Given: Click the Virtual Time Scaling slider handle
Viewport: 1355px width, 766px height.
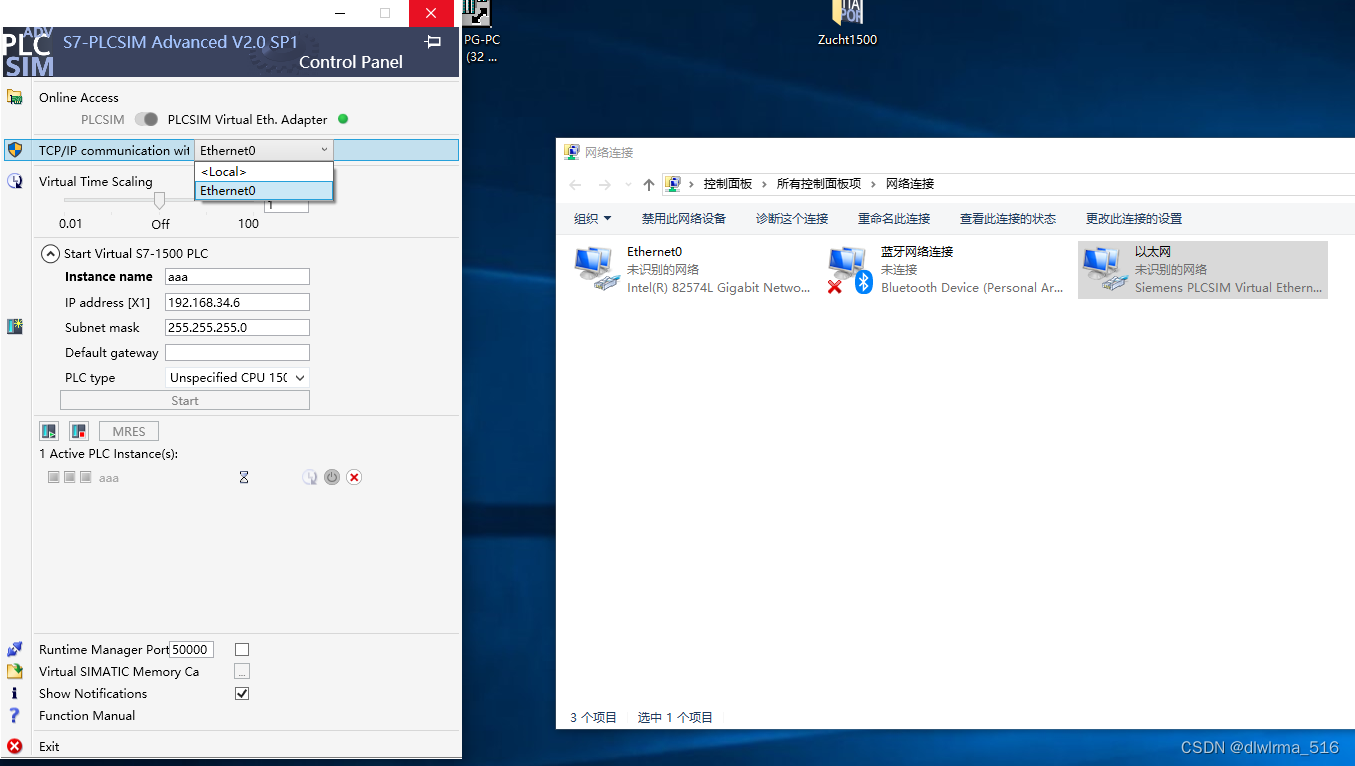Looking at the screenshot, I should 159,201.
